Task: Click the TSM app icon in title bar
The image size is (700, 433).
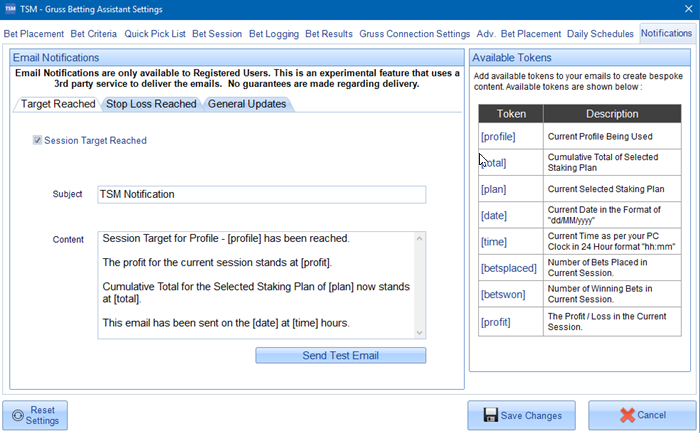Action: coord(11,10)
